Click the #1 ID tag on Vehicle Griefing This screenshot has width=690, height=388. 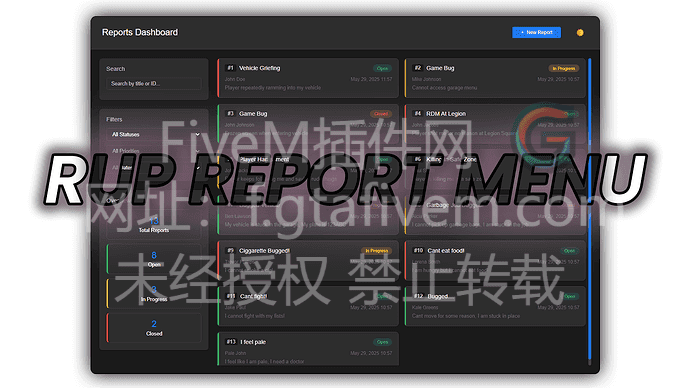point(230,68)
